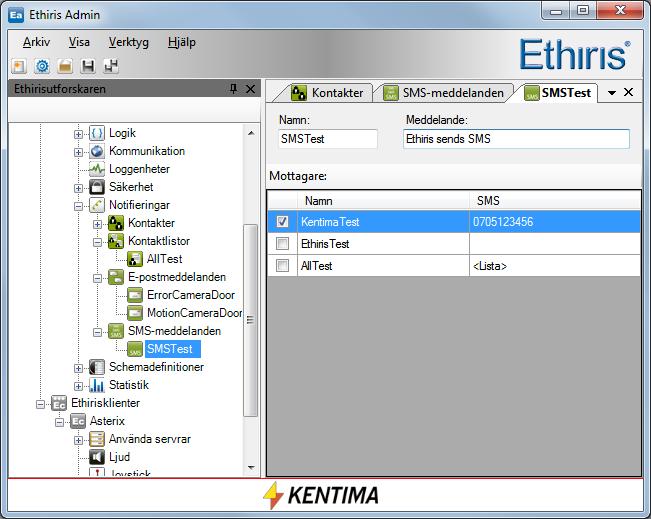
Task: Expand the Logik tree node
Action: click(x=78, y=134)
